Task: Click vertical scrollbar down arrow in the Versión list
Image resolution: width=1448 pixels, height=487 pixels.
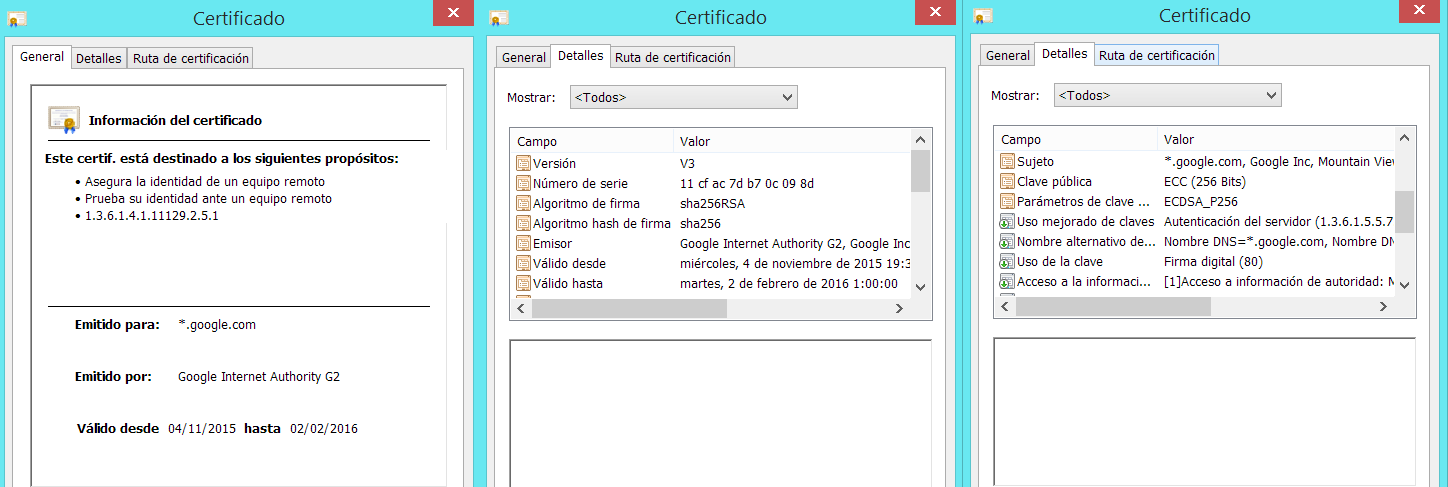Action: tap(921, 287)
